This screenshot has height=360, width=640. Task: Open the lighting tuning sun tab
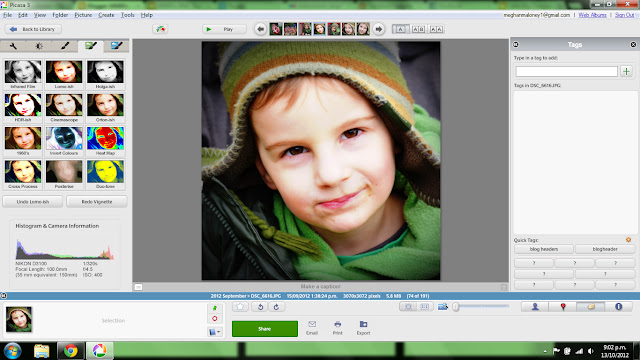tap(39, 46)
